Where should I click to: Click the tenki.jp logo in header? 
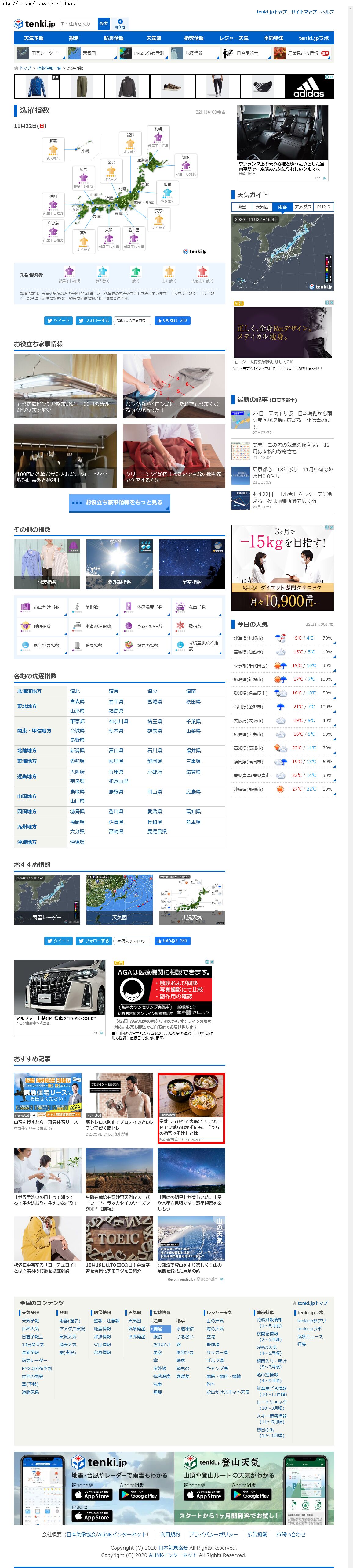tap(35, 24)
